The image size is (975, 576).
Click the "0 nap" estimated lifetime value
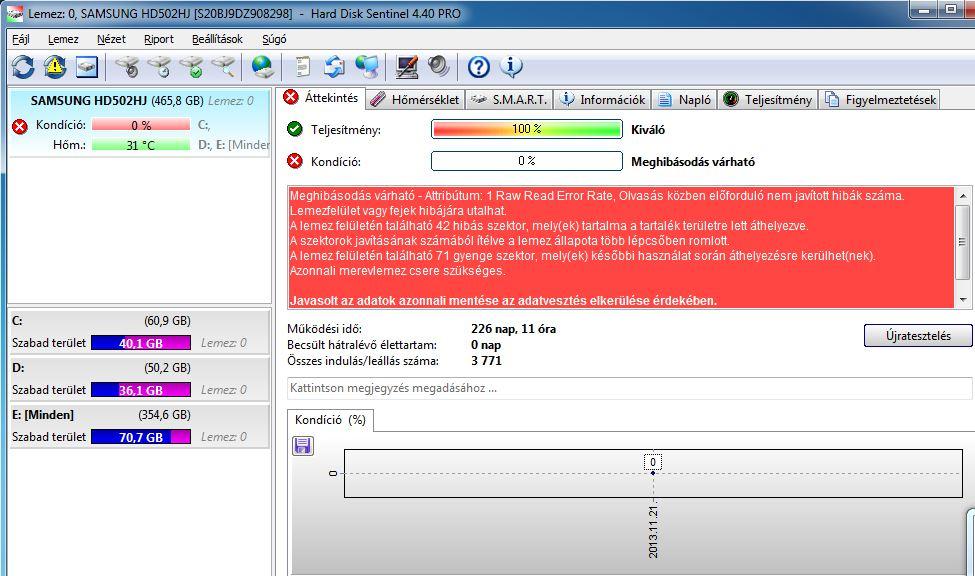click(x=486, y=345)
